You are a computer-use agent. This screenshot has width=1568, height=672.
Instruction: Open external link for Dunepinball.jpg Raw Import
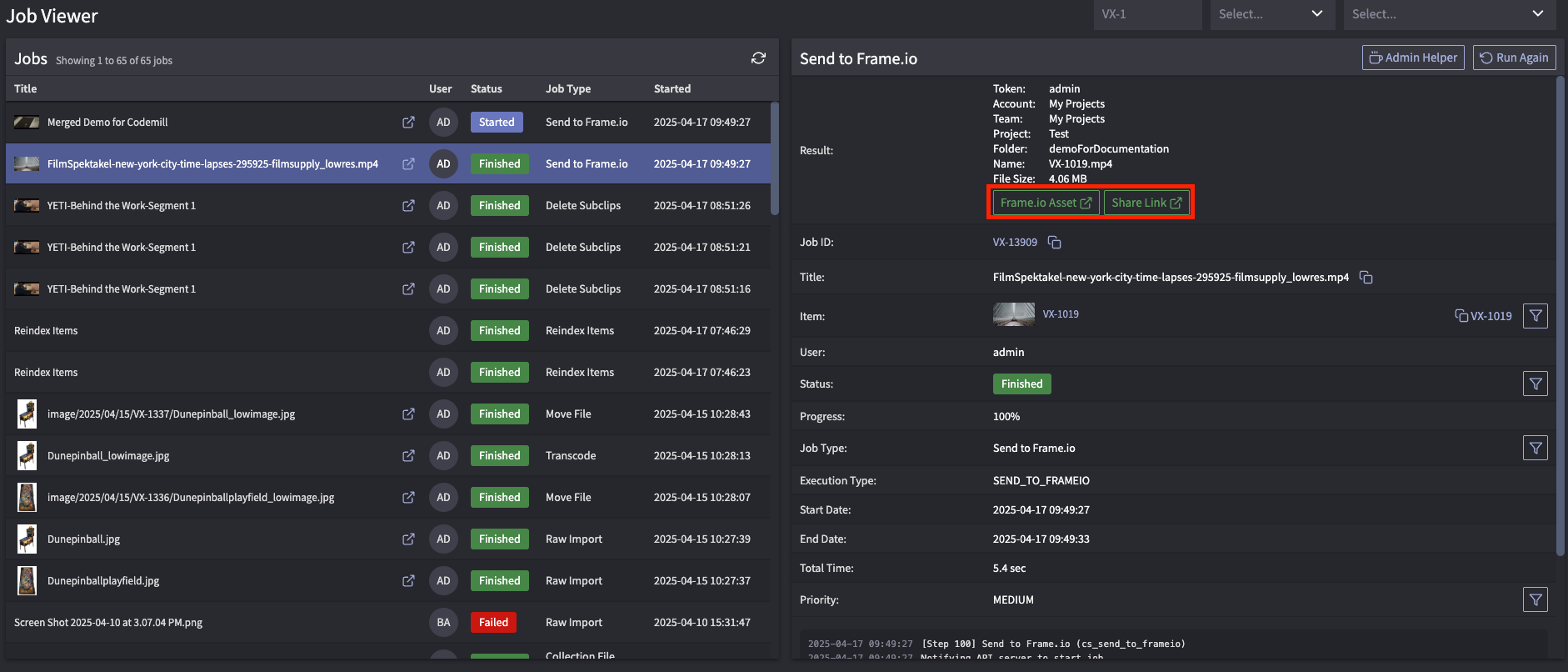[408, 539]
